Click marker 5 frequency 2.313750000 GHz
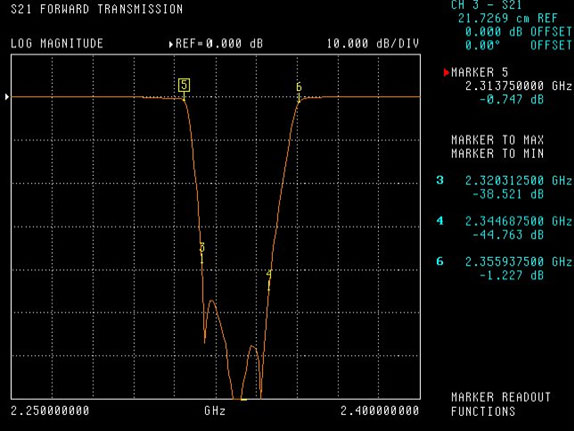Image resolution: width=574 pixels, height=431 pixels. 518,86
